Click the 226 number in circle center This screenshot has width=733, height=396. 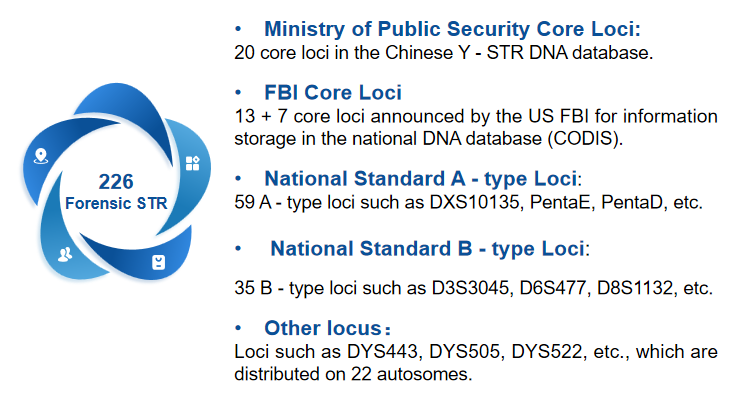[x=116, y=181]
